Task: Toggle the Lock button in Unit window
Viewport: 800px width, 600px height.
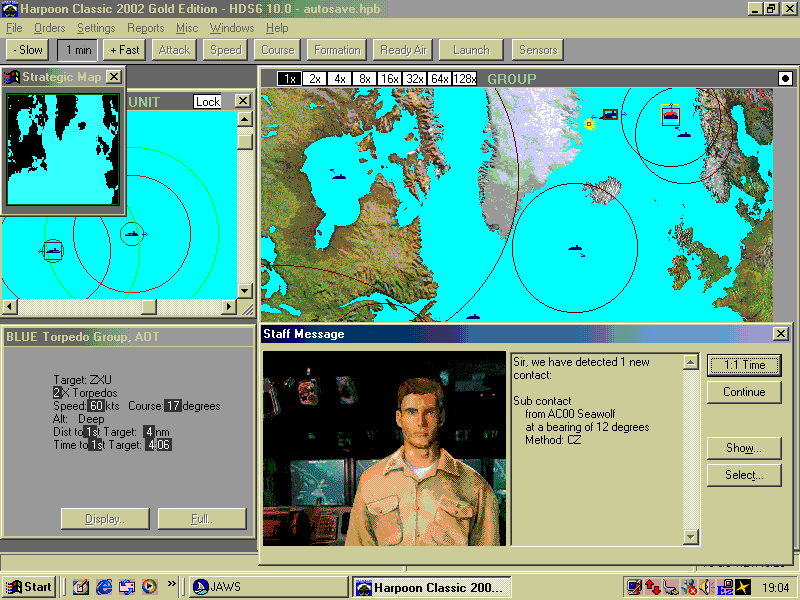Action: pyautogui.click(x=207, y=102)
